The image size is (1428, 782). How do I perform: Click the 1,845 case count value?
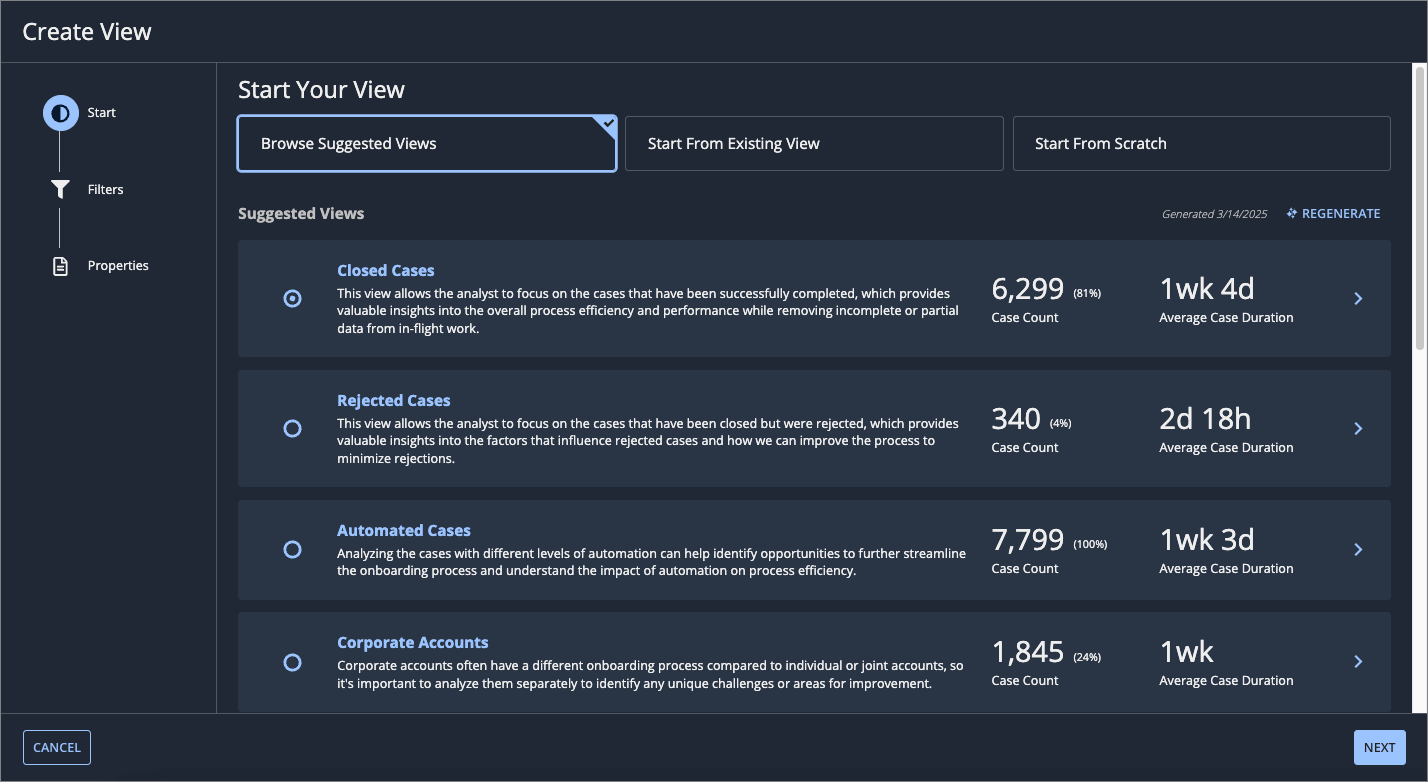tap(1028, 652)
